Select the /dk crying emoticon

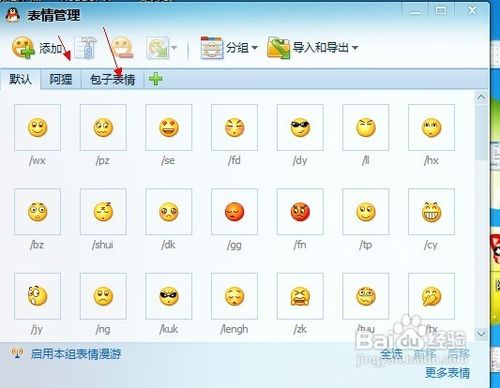(x=169, y=212)
